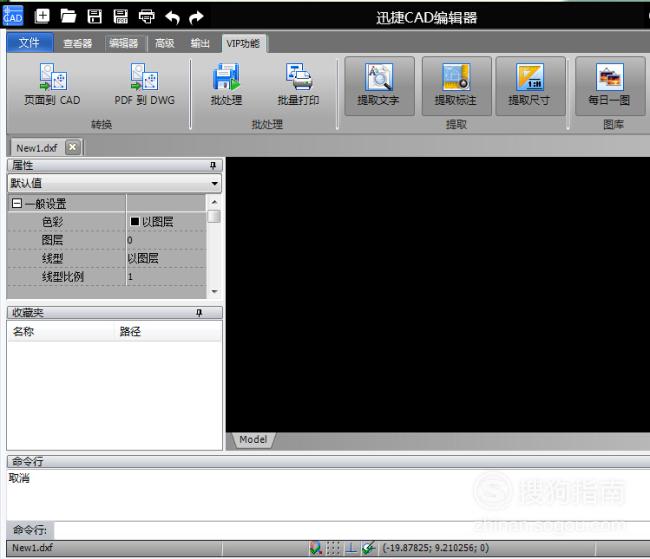Screen dimensions: 650x559
Task: Open the 文件 menu
Action: click(x=29, y=42)
